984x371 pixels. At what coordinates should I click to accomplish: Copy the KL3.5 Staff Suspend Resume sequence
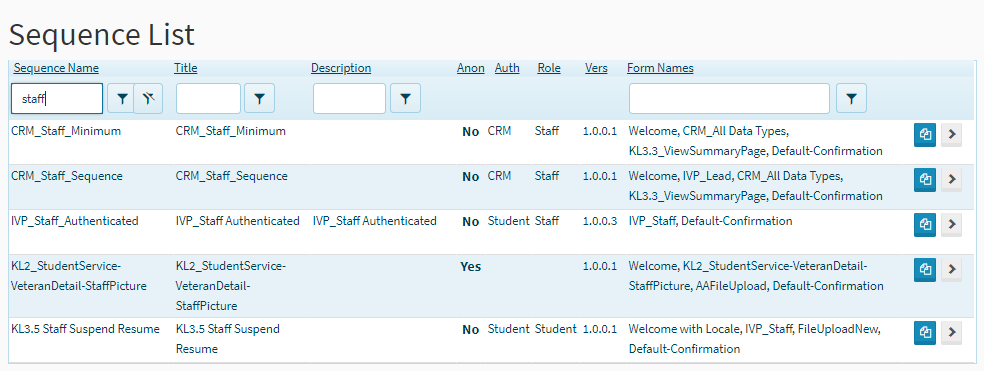[924, 333]
